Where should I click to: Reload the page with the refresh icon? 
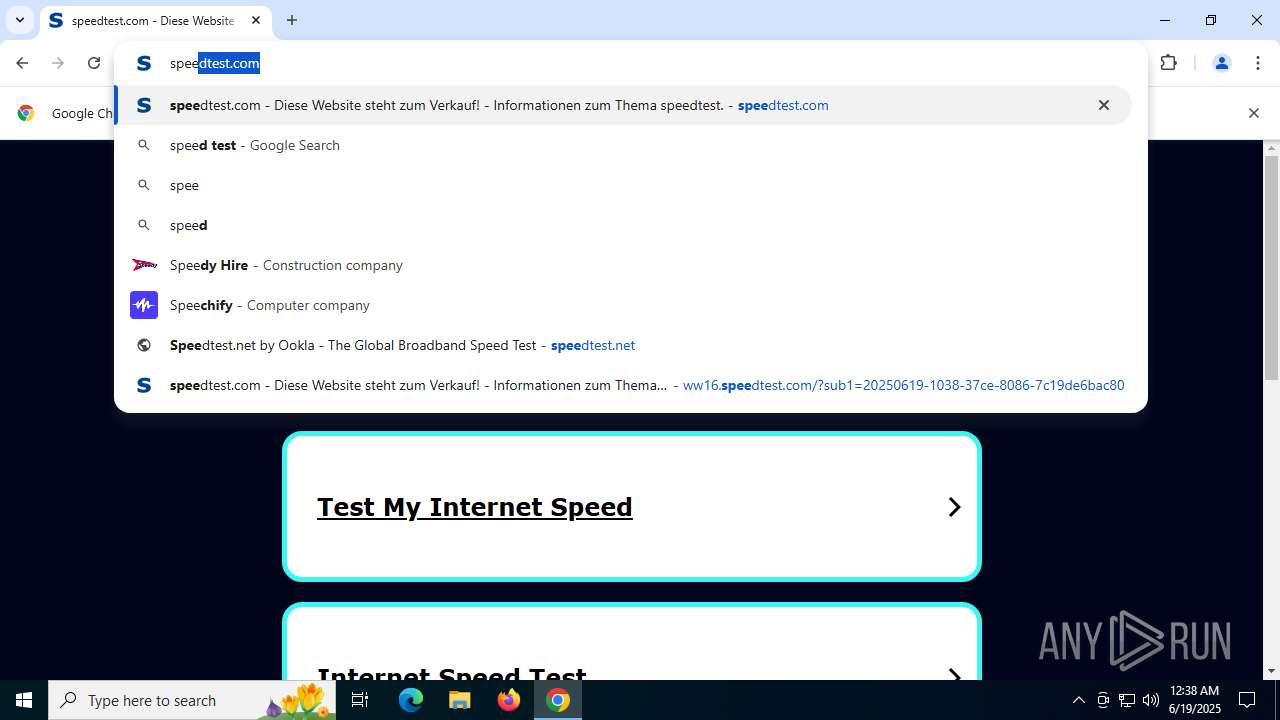[94, 63]
